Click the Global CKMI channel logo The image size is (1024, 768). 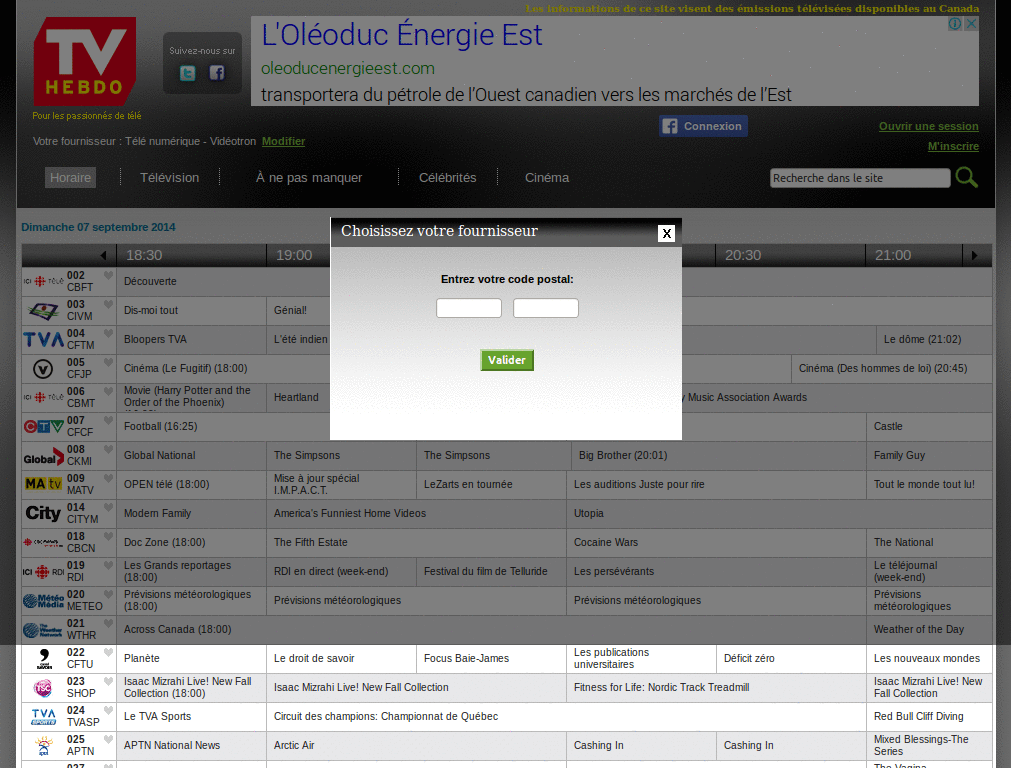tap(44, 456)
